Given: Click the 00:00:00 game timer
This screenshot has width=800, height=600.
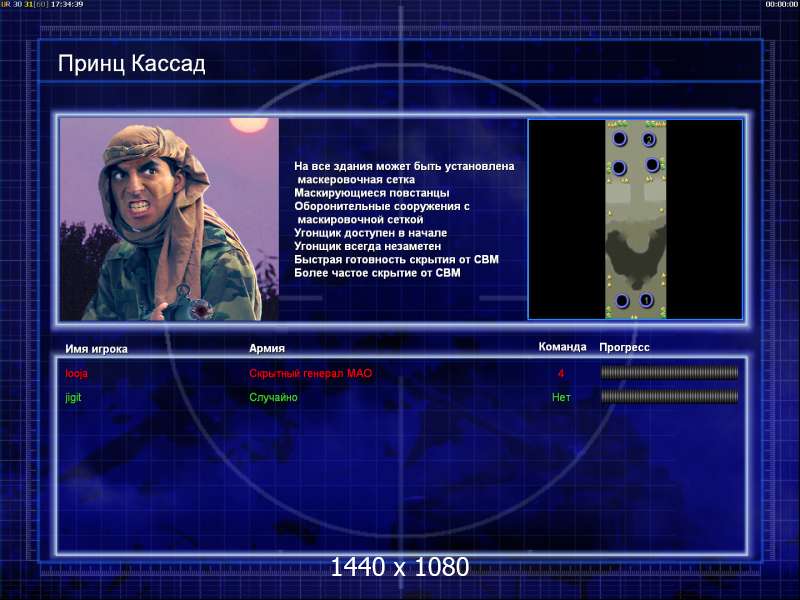Looking at the screenshot, I should coord(782,4).
